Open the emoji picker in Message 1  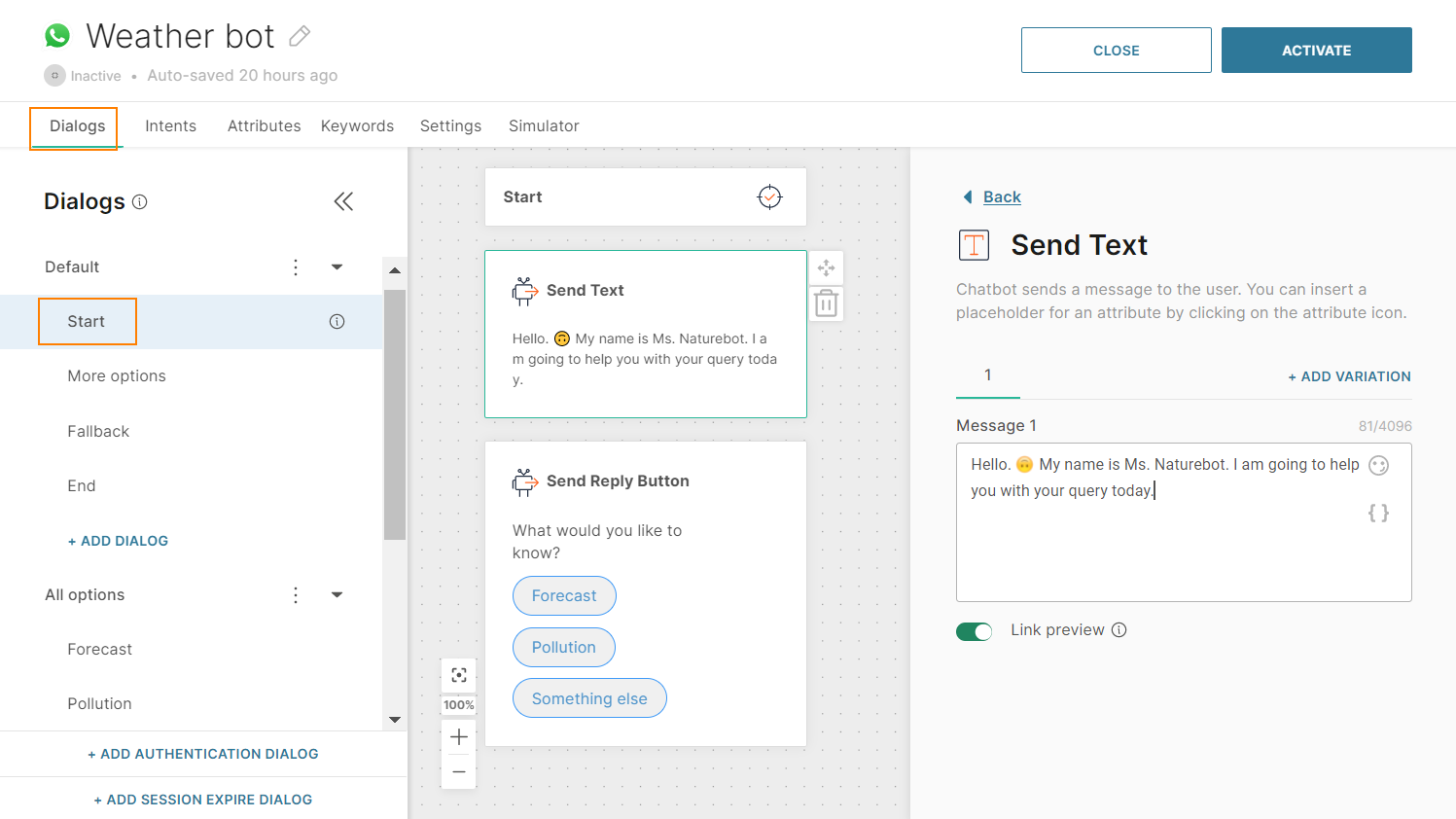[1378, 466]
